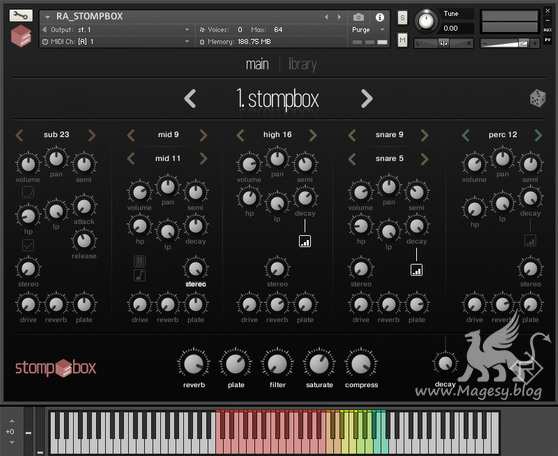Select the previous sample before mid 9
The height and width of the screenshot is (456, 558).
(131, 135)
